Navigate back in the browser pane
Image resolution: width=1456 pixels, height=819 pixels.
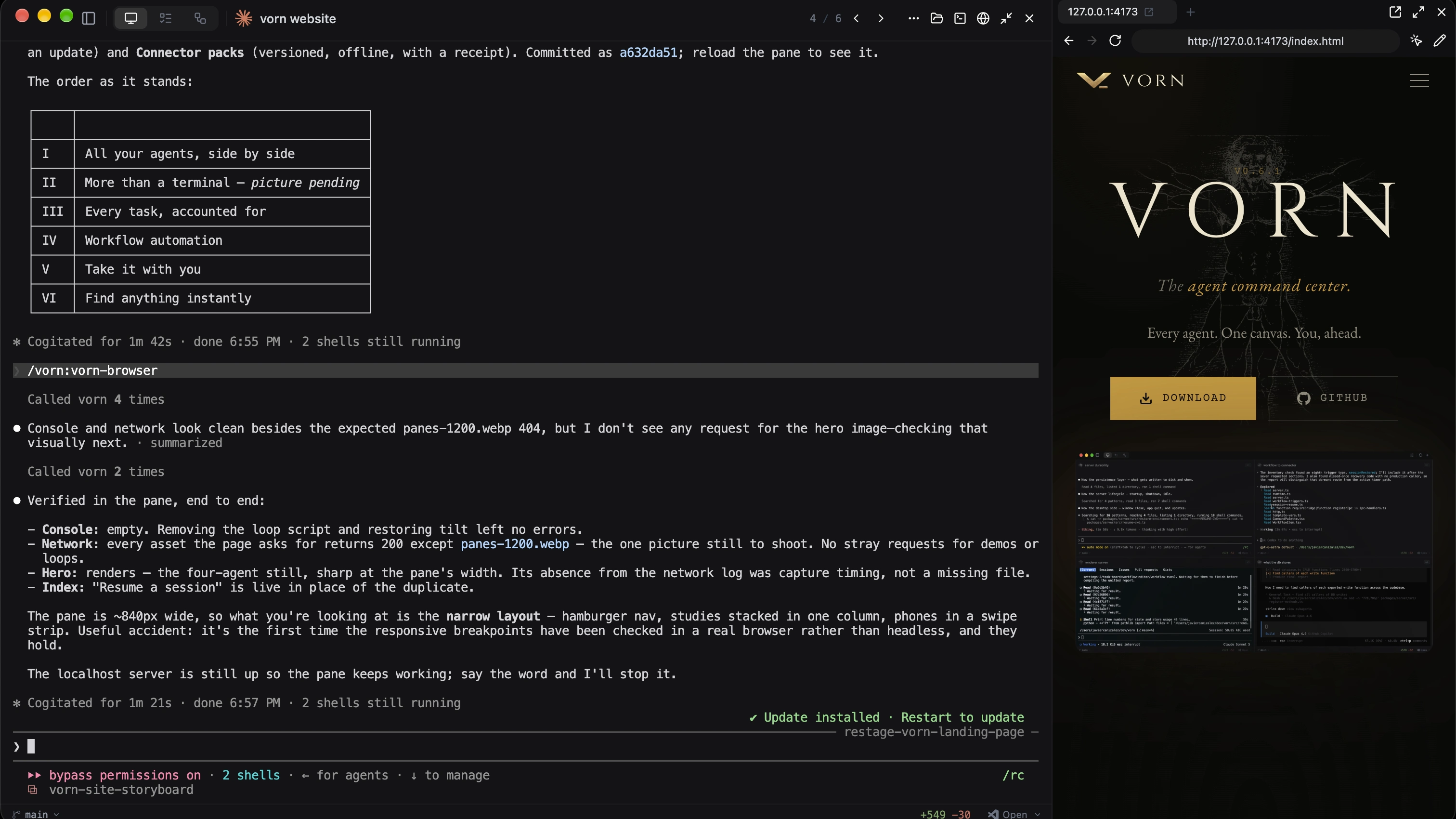[1068, 41]
